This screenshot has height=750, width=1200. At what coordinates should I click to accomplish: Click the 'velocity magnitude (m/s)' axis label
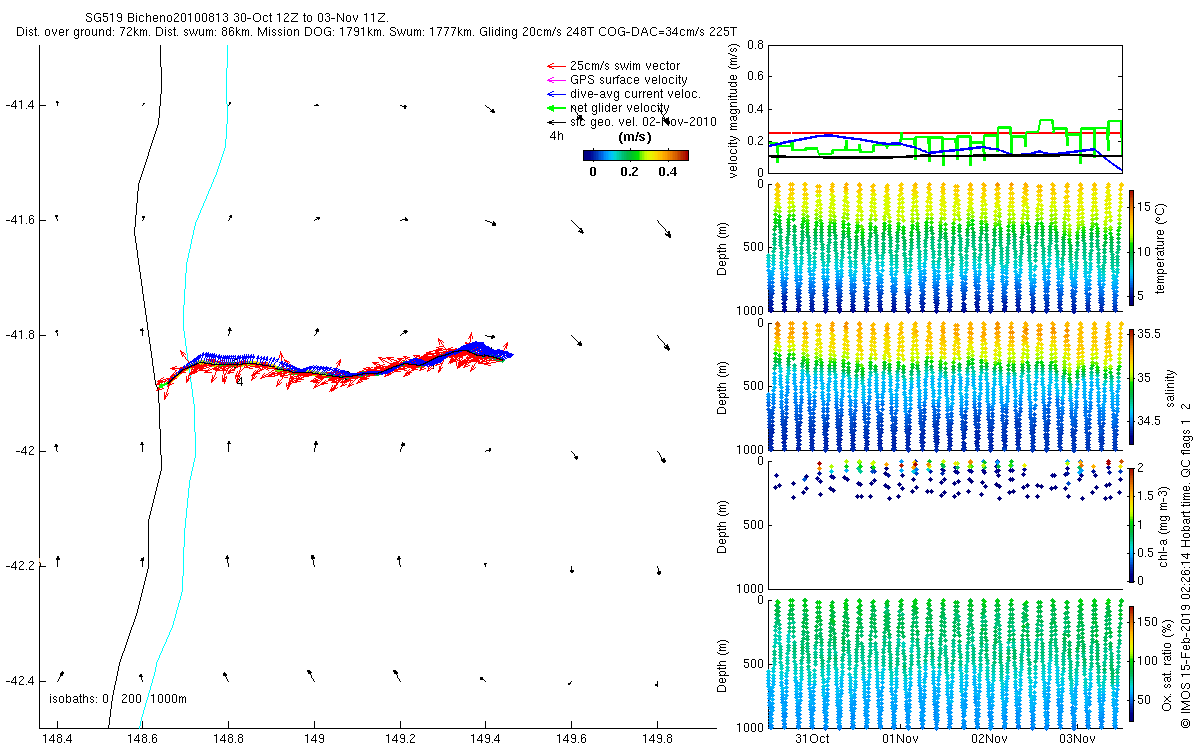(x=732, y=109)
